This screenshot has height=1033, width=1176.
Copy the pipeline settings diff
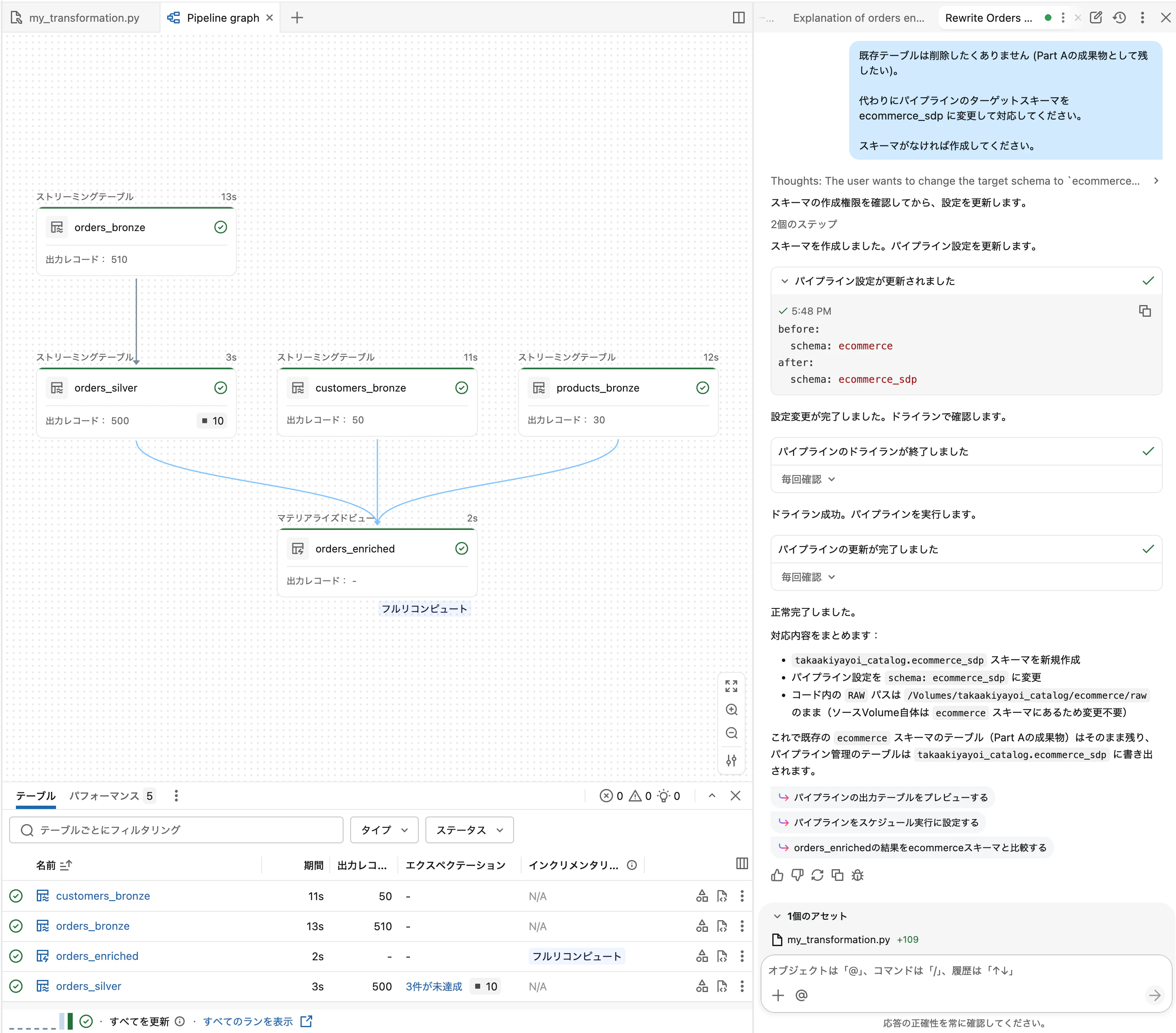click(x=1145, y=310)
